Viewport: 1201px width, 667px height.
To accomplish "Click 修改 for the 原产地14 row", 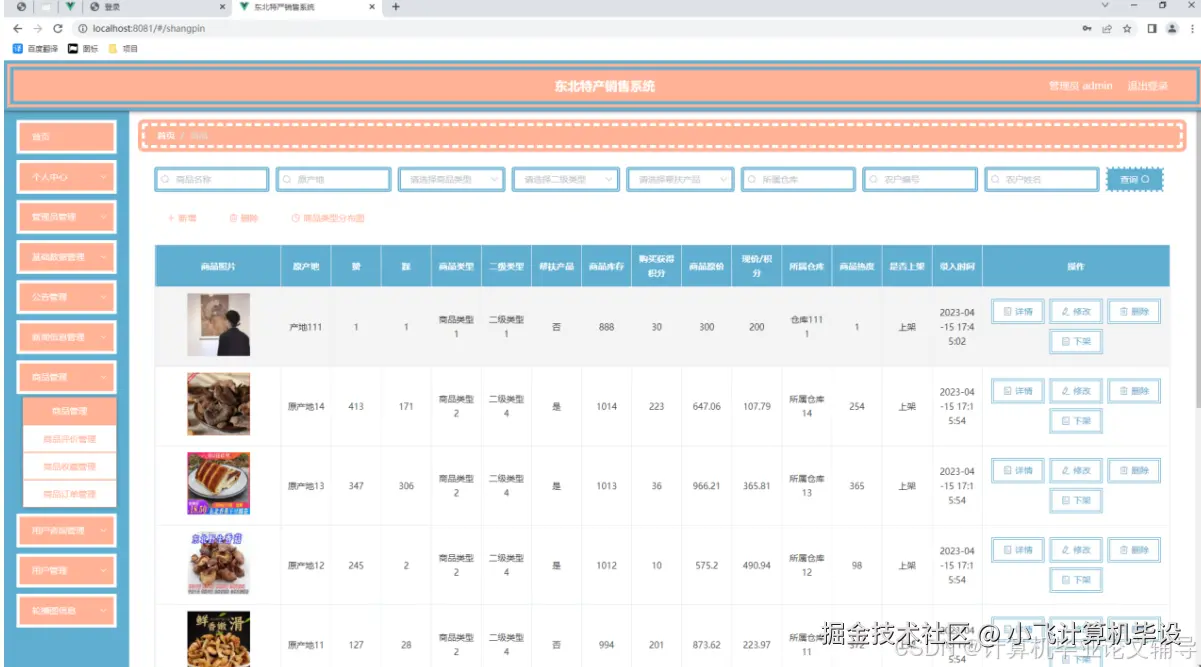I will point(1076,391).
